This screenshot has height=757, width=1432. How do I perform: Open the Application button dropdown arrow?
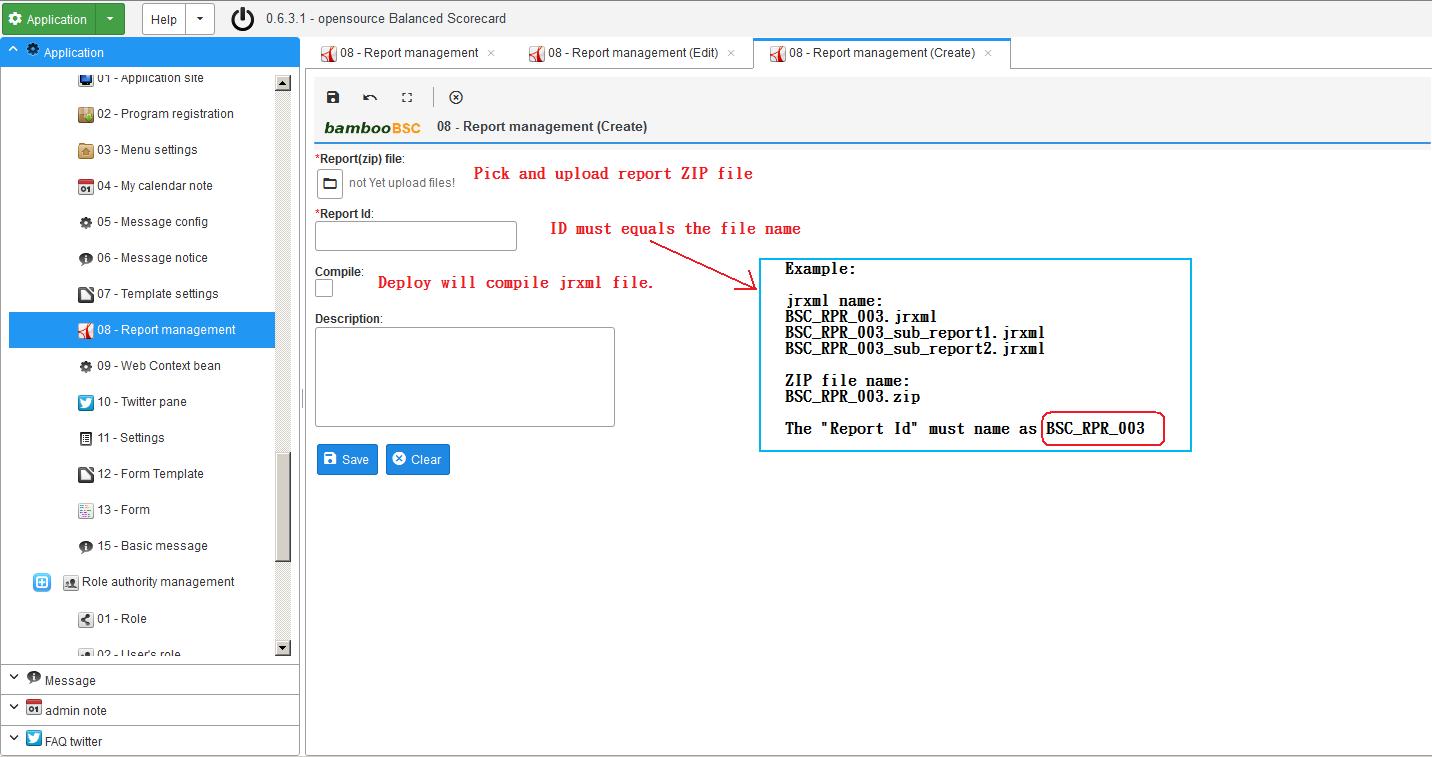pyautogui.click(x=110, y=19)
